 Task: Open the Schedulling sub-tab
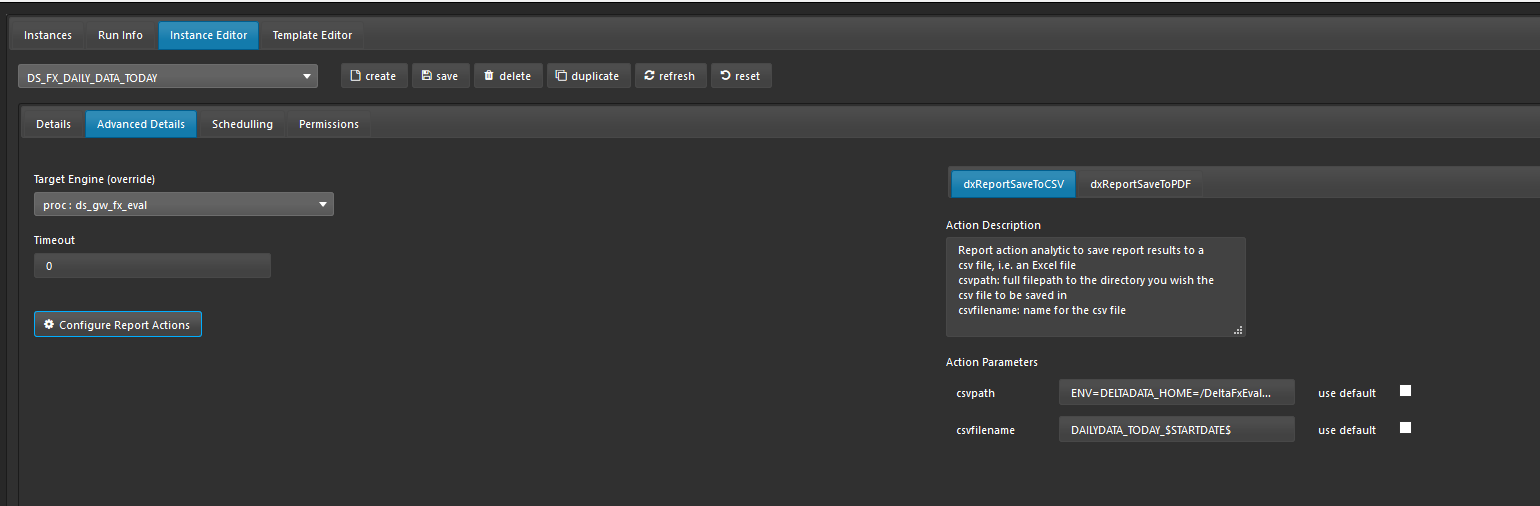tap(242, 124)
